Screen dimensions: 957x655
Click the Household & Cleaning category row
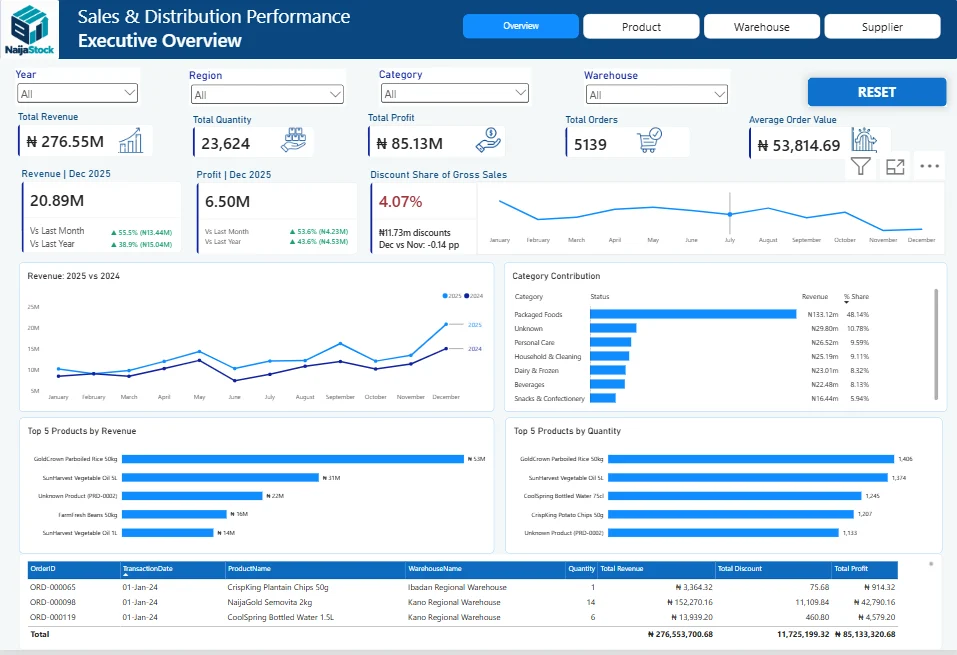coord(692,356)
